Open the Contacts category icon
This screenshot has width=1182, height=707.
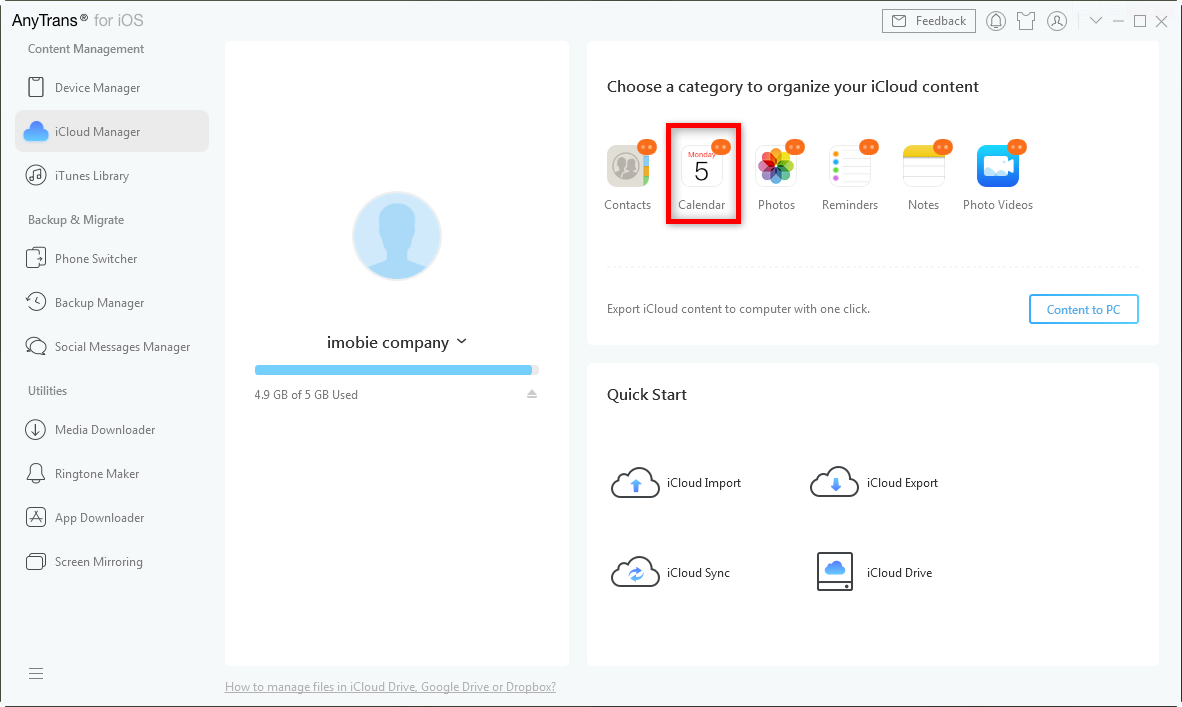[627, 166]
